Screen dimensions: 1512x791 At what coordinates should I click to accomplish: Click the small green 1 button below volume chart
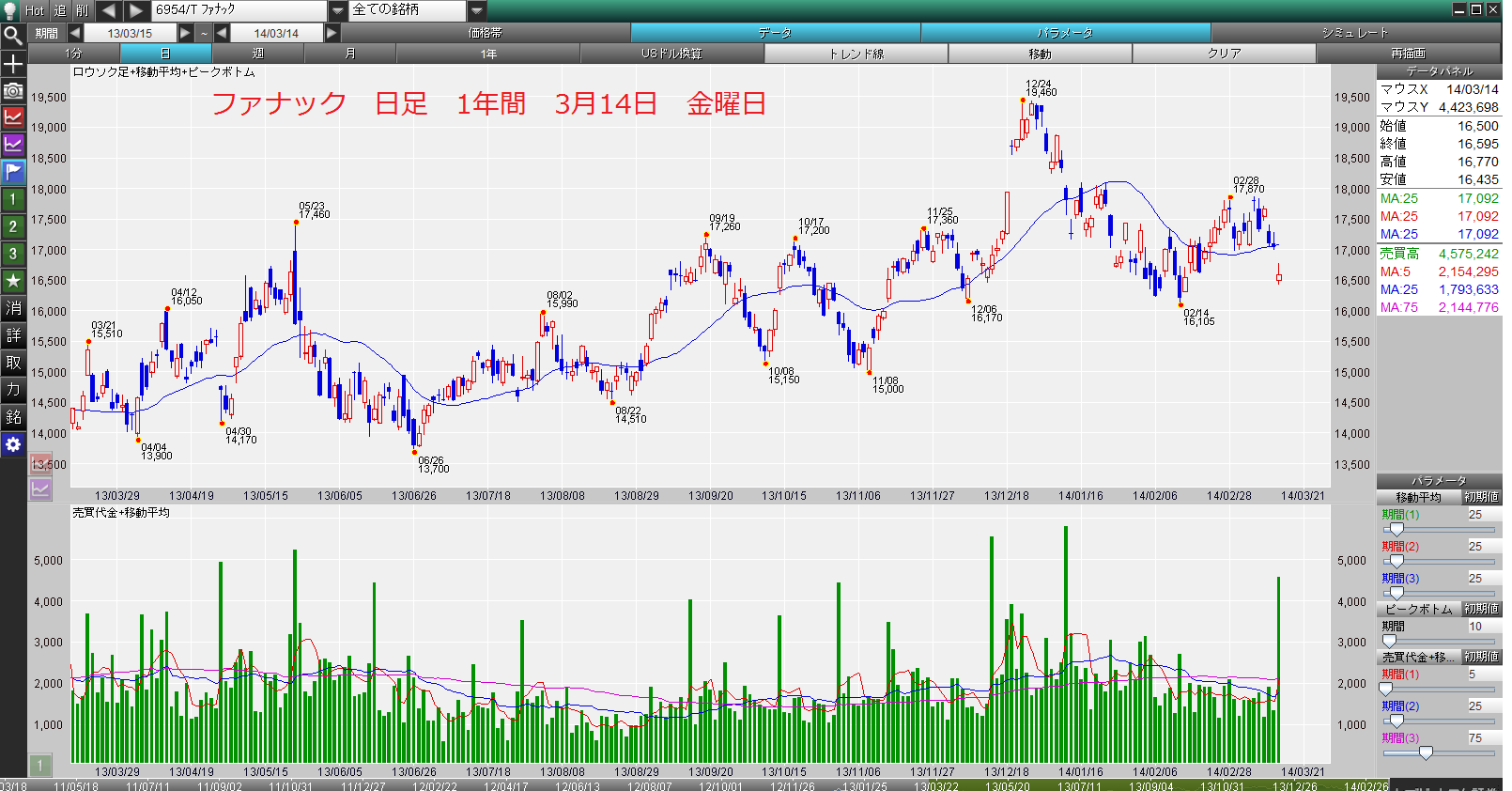click(40, 766)
